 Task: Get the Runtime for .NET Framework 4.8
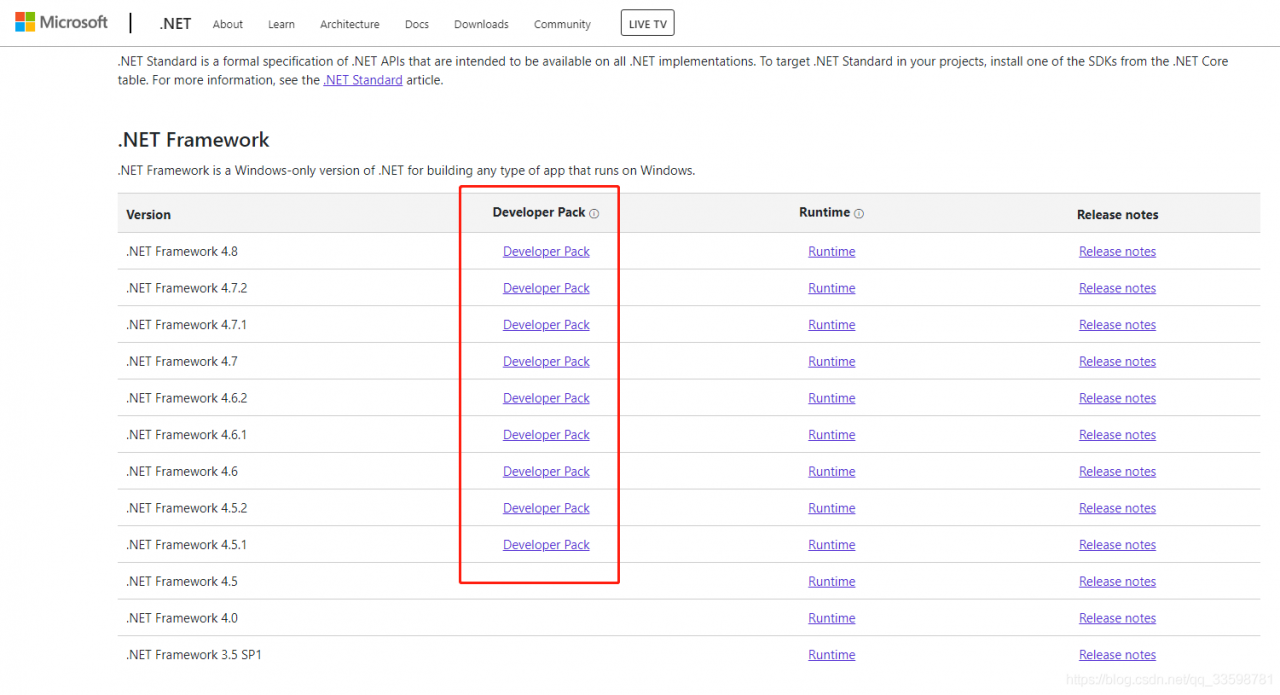832,252
